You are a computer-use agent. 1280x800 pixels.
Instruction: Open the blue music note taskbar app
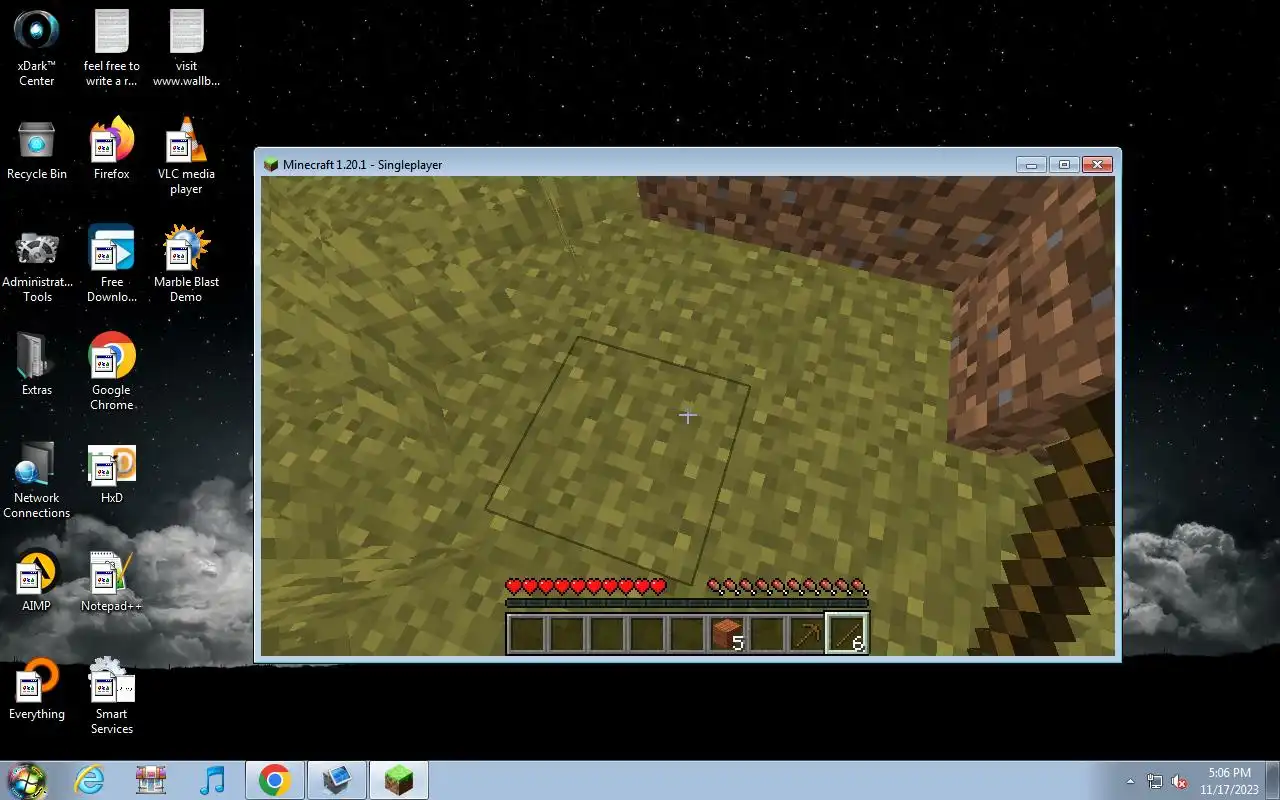[x=212, y=780]
